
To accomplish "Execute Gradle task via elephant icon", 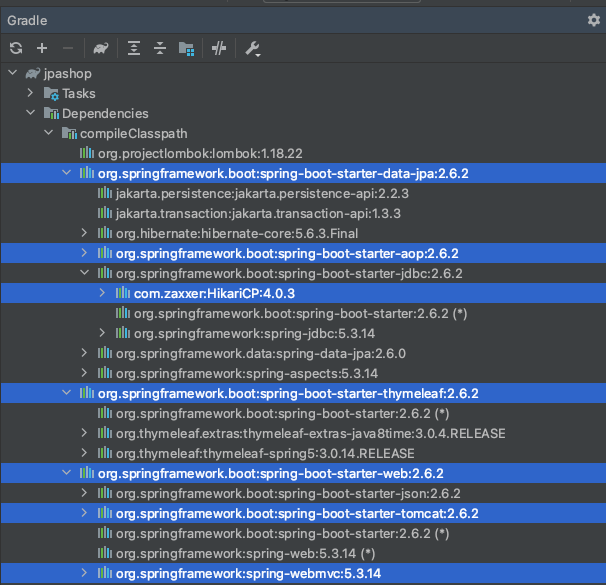I will 101,48.
